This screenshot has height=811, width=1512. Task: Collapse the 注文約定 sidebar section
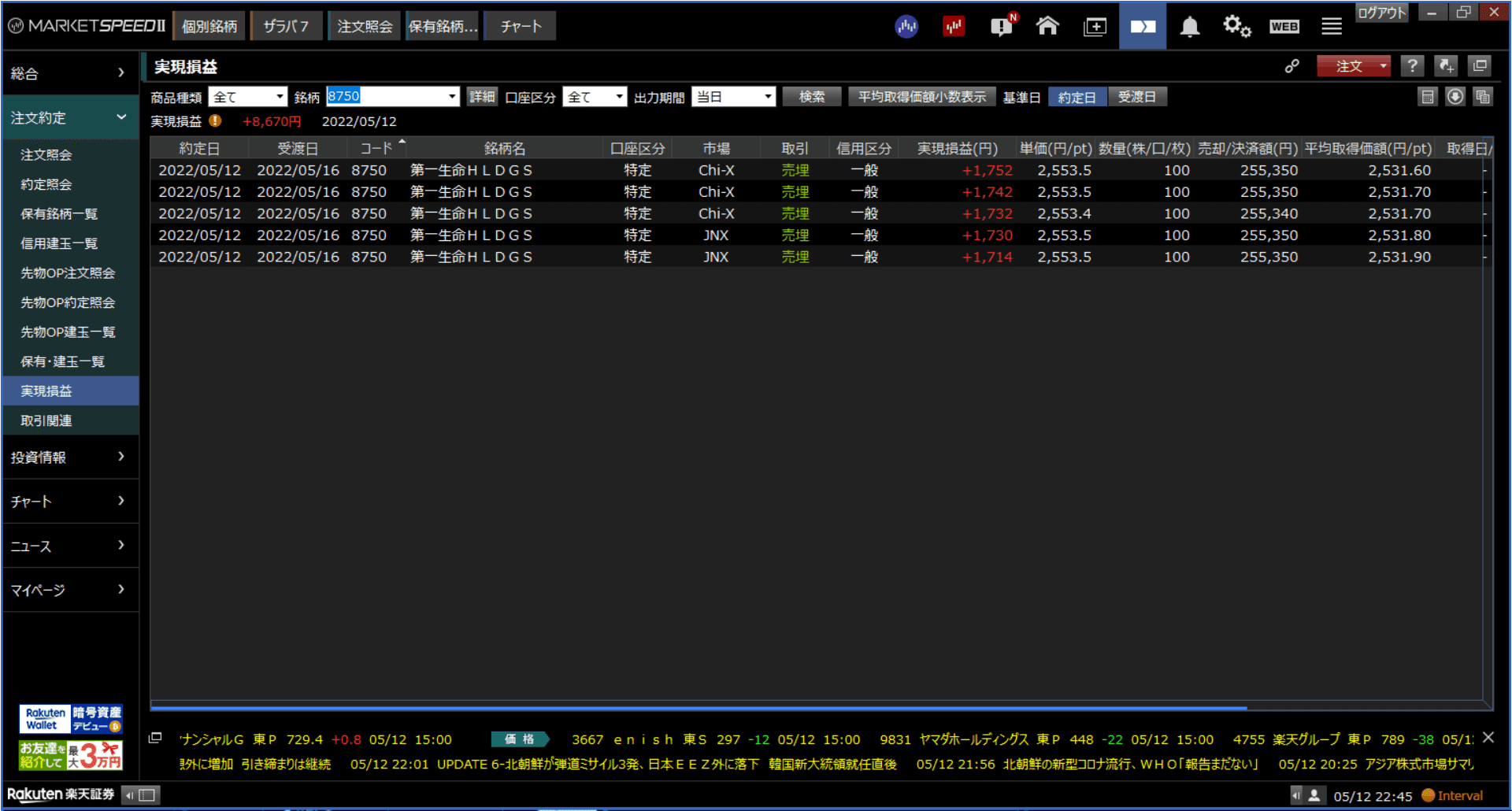point(70,118)
